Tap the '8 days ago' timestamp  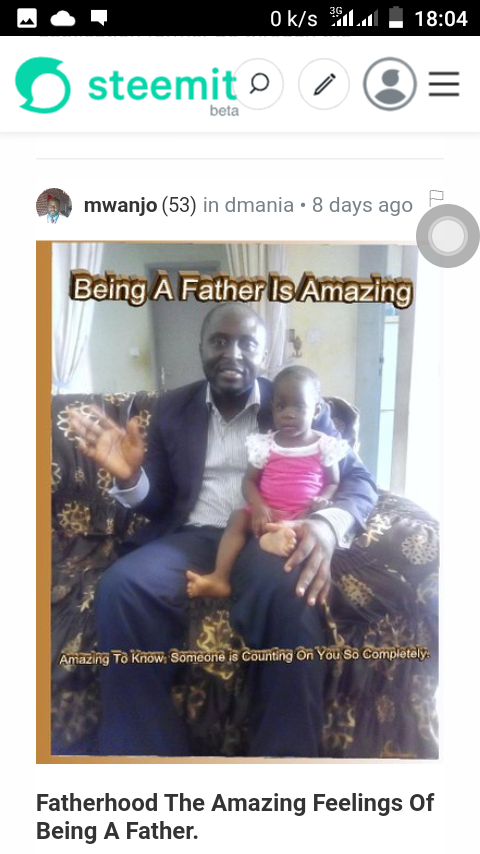(x=362, y=205)
